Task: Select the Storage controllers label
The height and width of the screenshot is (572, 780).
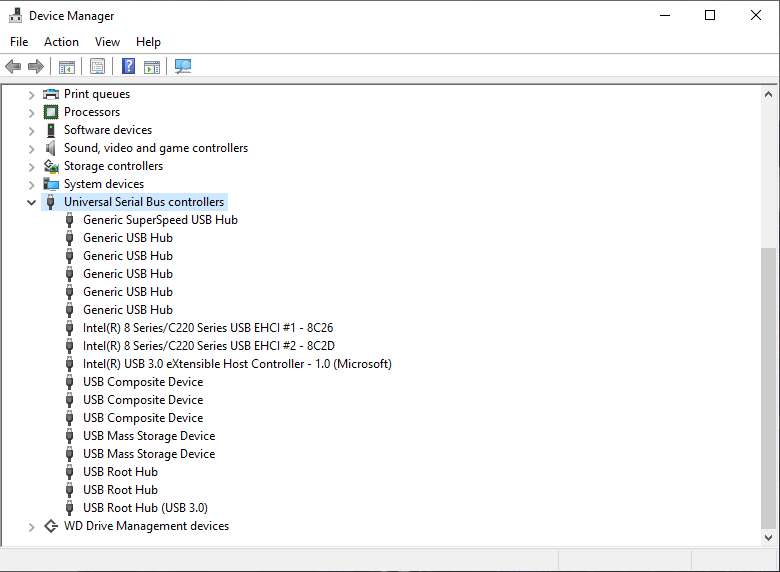Action: click(113, 166)
